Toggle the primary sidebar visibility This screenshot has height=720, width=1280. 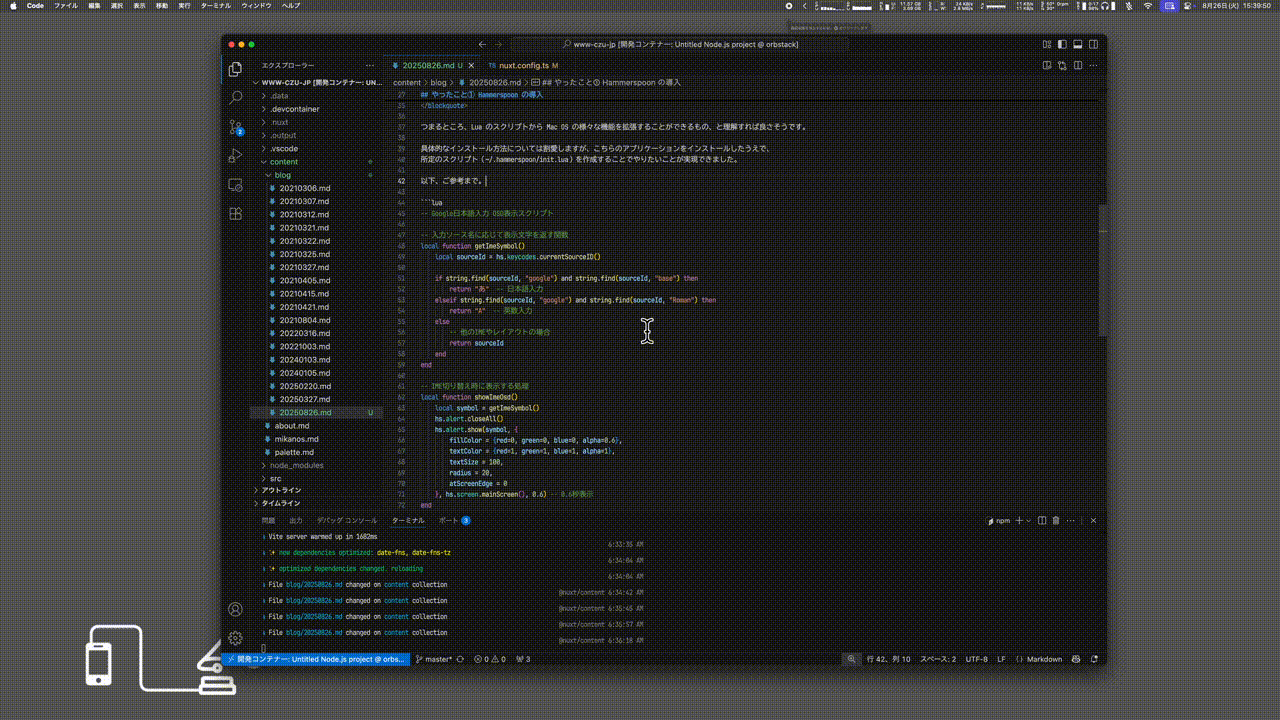pos(1062,44)
